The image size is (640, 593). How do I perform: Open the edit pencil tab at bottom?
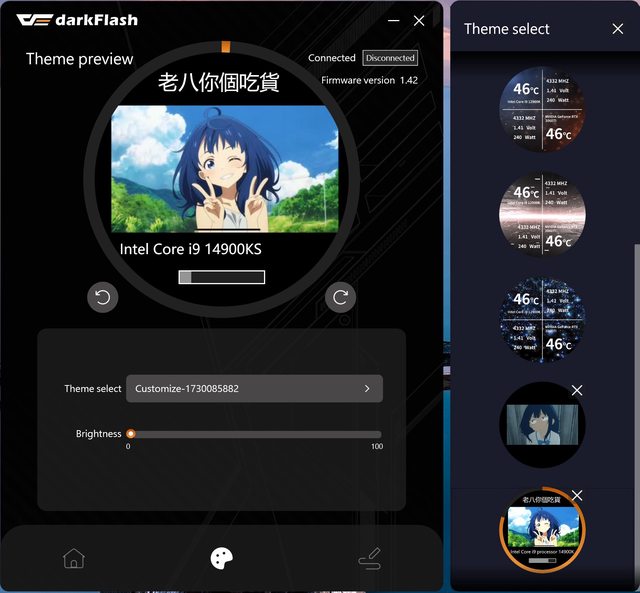[x=370, y=559]
